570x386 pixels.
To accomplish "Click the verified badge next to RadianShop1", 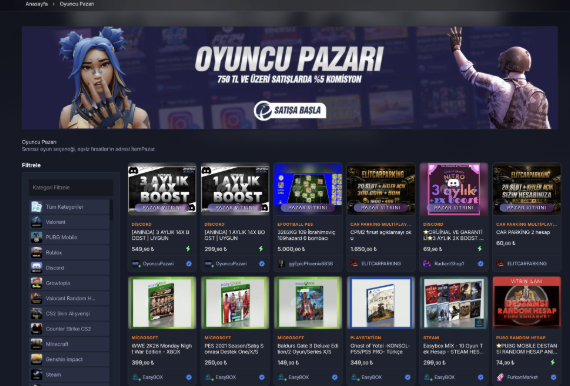I will [x=481, y=264].
